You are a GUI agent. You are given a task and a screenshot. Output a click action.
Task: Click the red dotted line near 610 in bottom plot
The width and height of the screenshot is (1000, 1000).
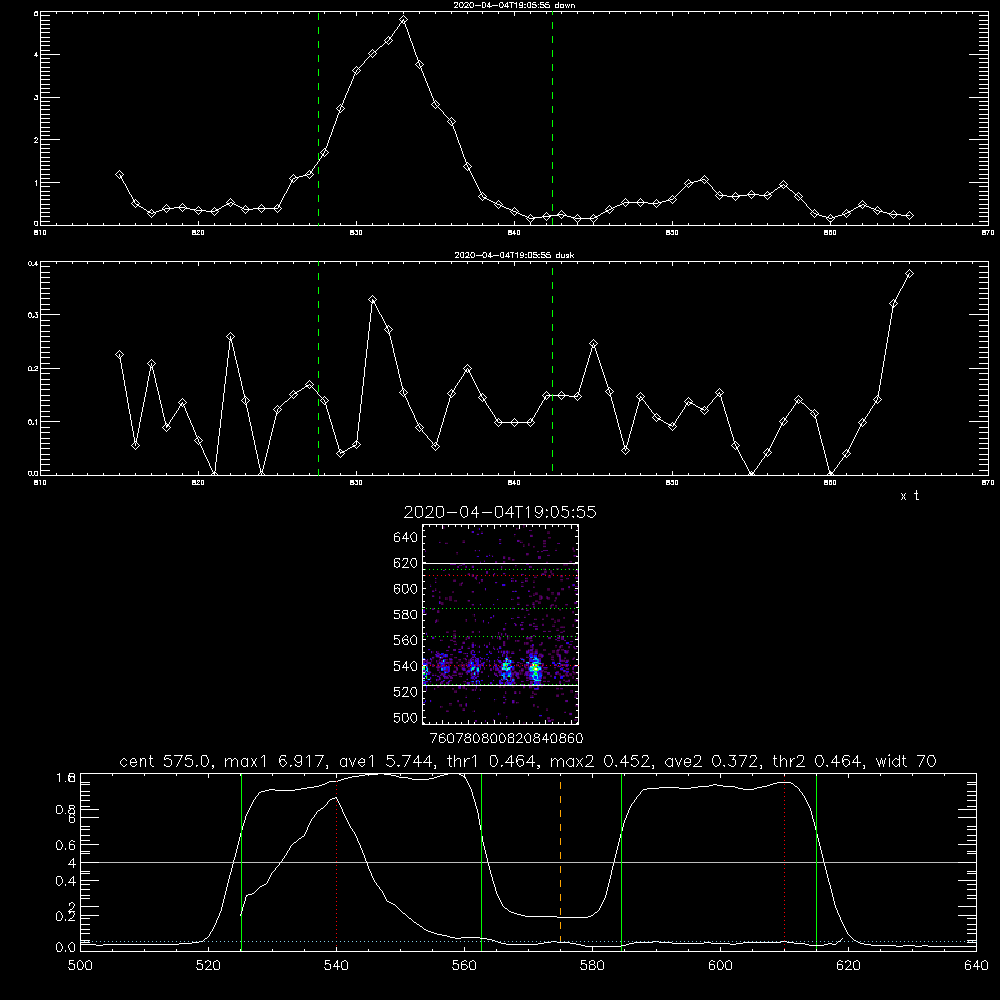[x=784, y=861]
